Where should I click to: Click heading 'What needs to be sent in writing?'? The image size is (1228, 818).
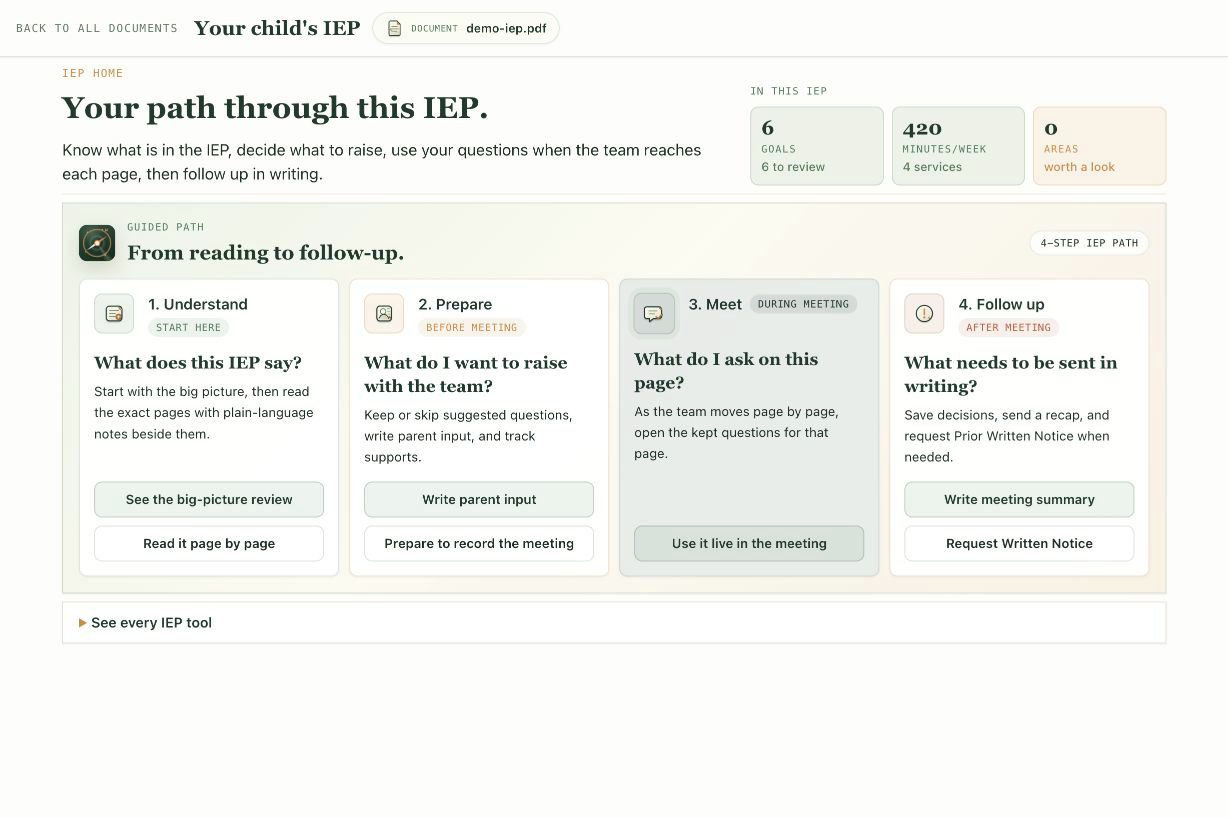pyautogui.click(x=1011, y=374)
